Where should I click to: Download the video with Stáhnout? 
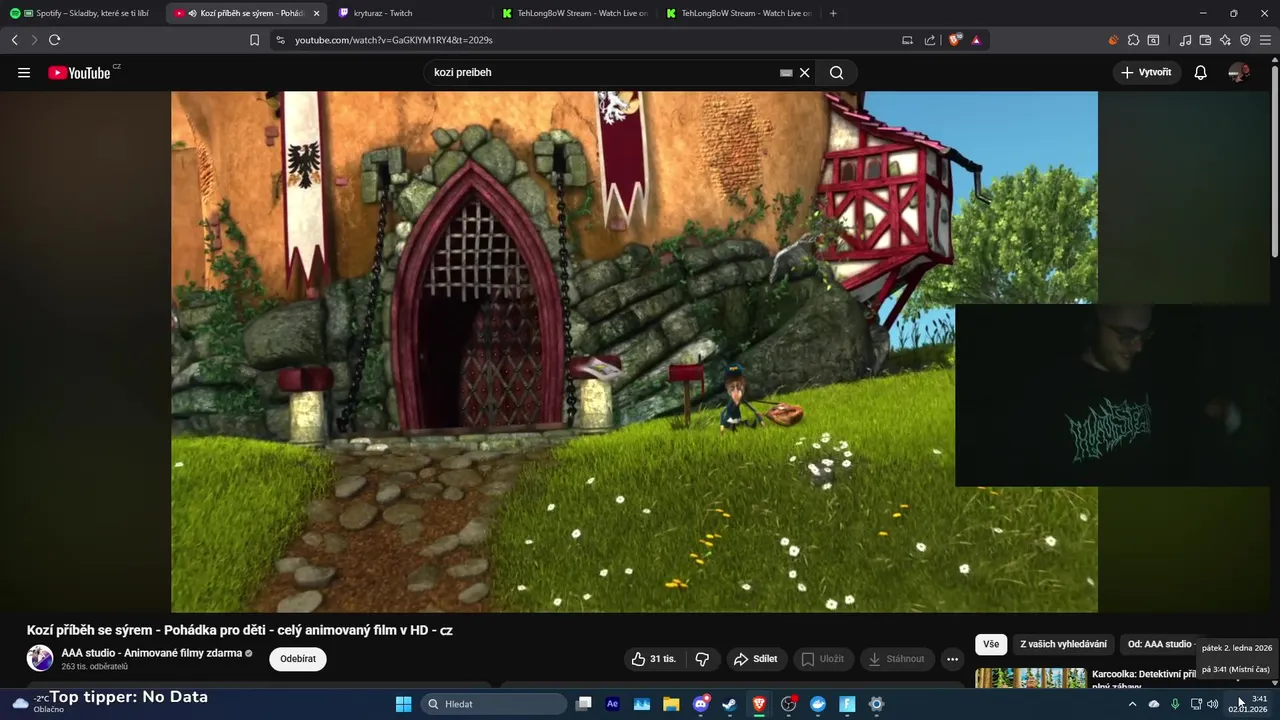click(897, 659)
